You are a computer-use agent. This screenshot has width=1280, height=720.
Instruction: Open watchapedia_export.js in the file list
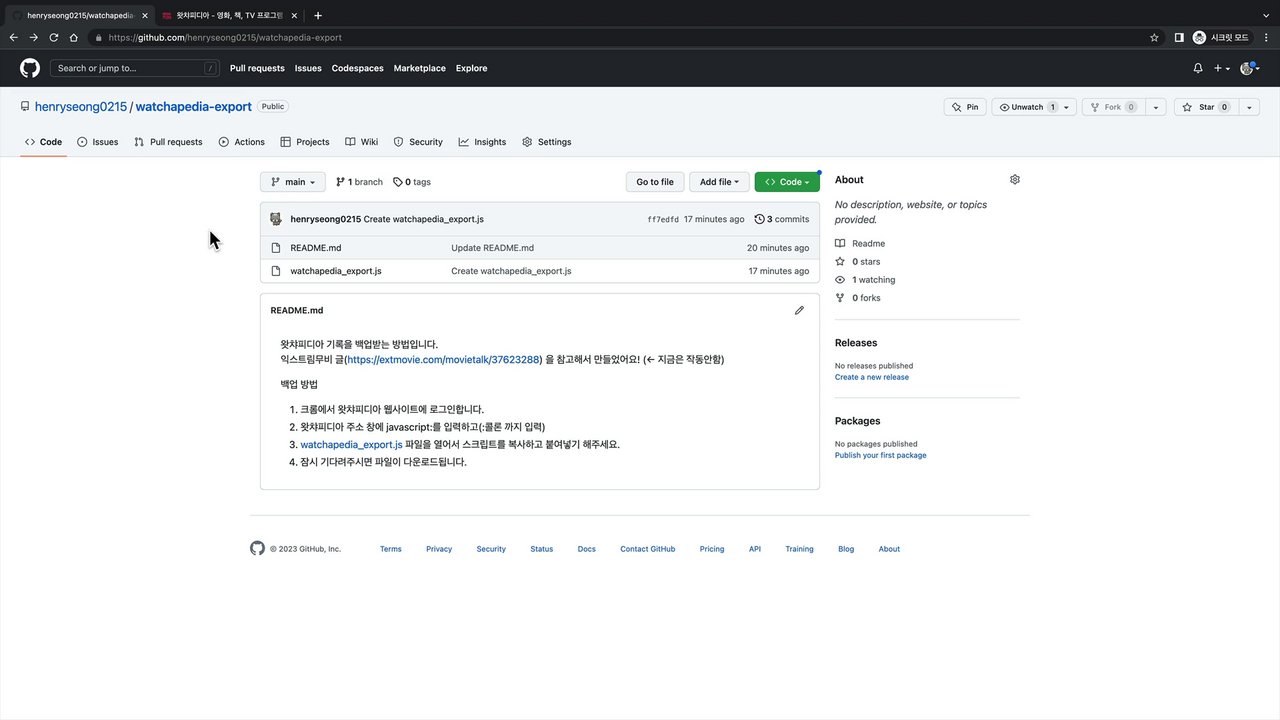[336, 271]
